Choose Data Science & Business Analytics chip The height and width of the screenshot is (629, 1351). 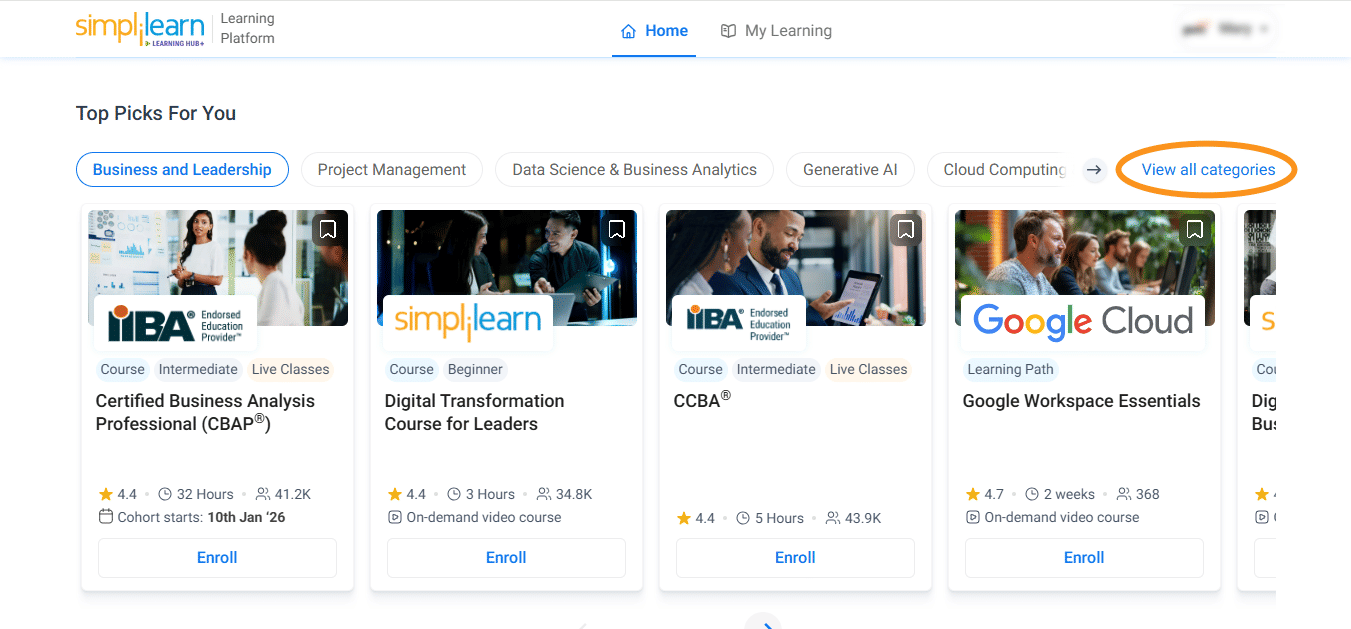(634, 170)
